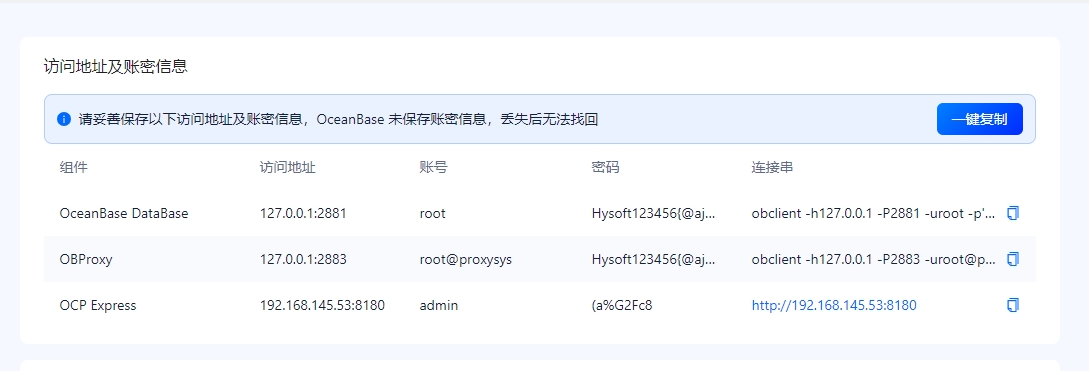Copy the OBProxy connection string
This screenshot has height=371, width=1089.
tap(1013, 259)
